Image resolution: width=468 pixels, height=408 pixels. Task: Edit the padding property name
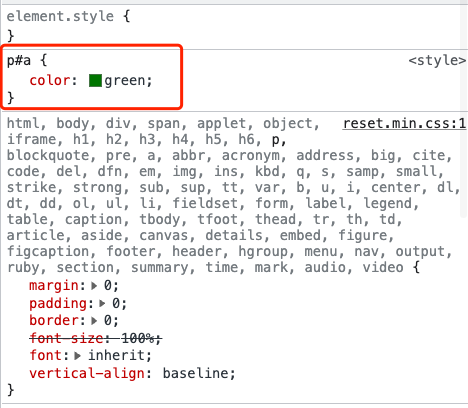tap(58, 303)
